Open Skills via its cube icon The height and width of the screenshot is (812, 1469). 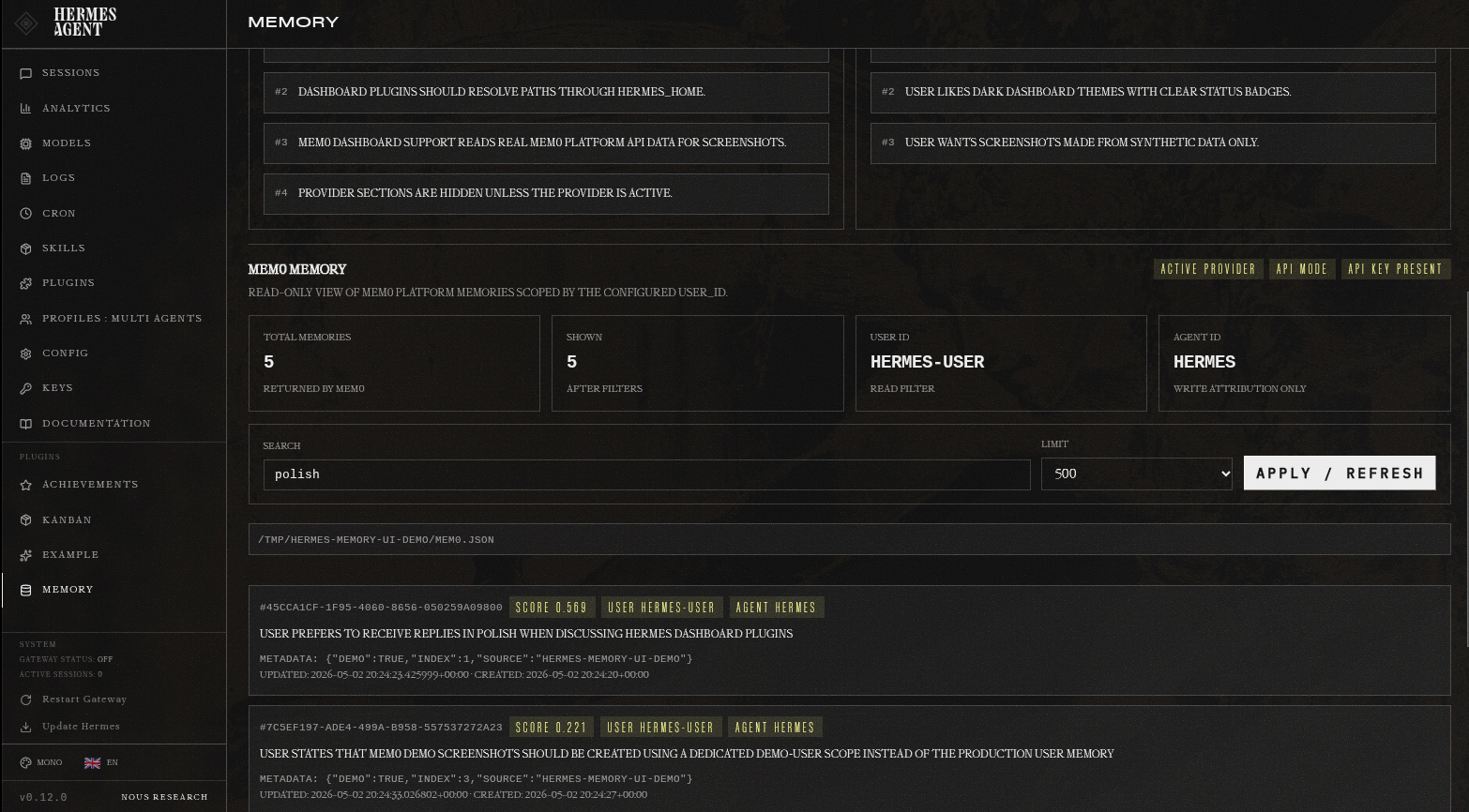point(25,248)
